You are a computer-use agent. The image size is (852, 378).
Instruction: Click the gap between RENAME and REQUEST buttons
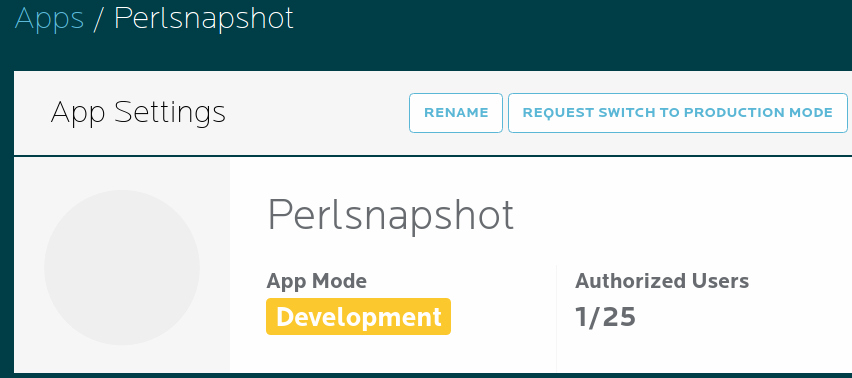tap(505, 113)
